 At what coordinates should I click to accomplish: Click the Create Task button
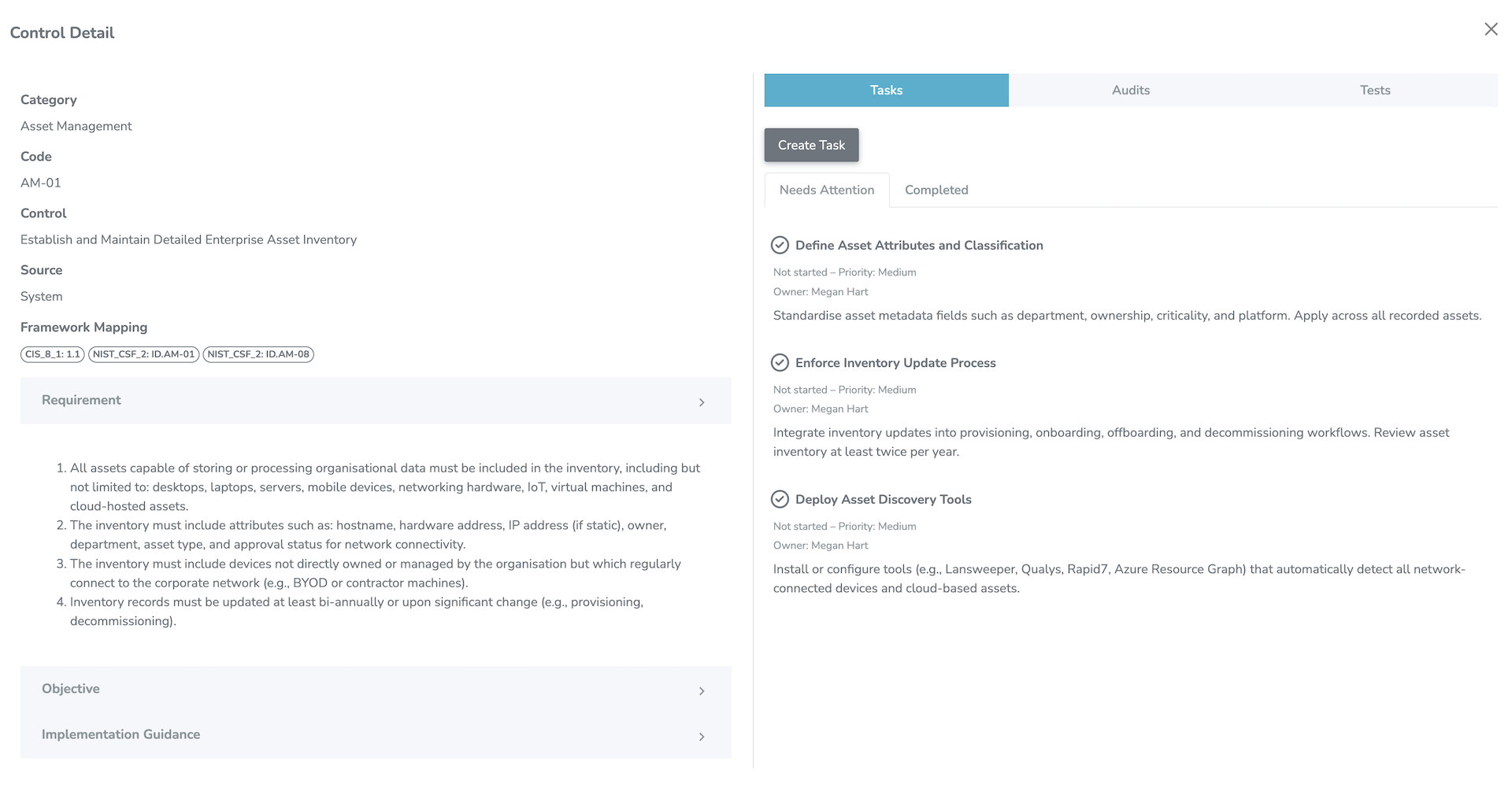[811, 146]
